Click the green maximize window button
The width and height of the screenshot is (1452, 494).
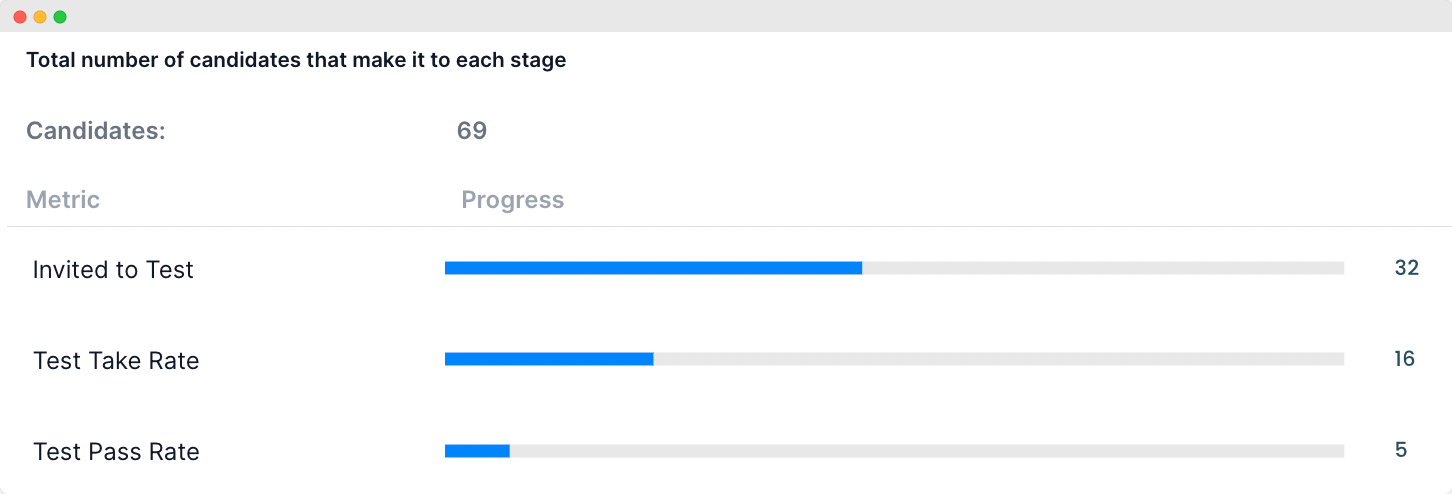point(60,17)
